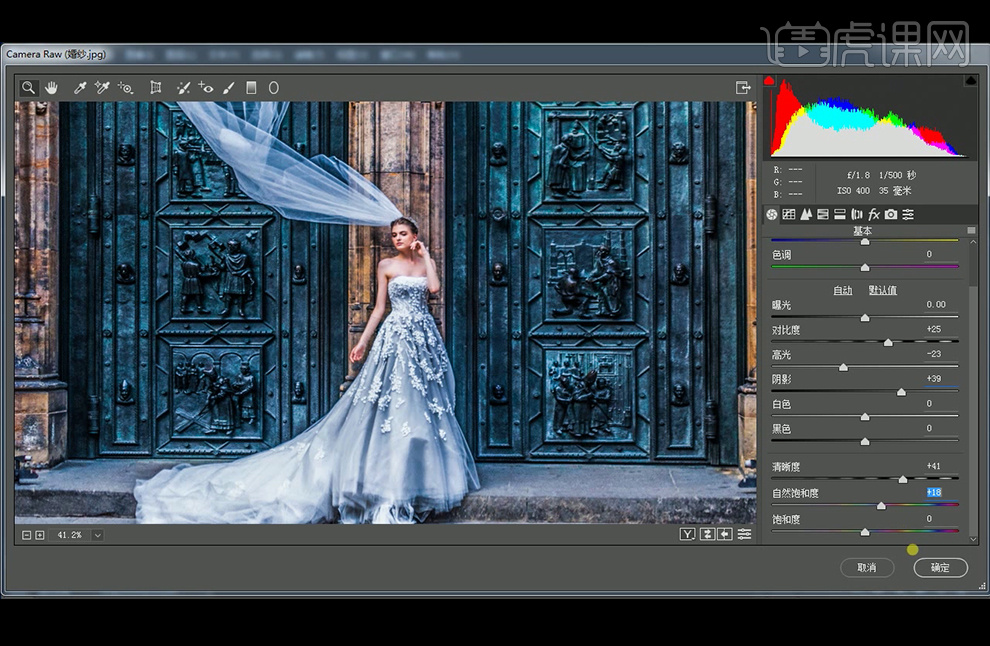Choose the Graduated Filter tool
Image resolution: width=990 pixels, height=646 pixels.
tap(251, 88)
